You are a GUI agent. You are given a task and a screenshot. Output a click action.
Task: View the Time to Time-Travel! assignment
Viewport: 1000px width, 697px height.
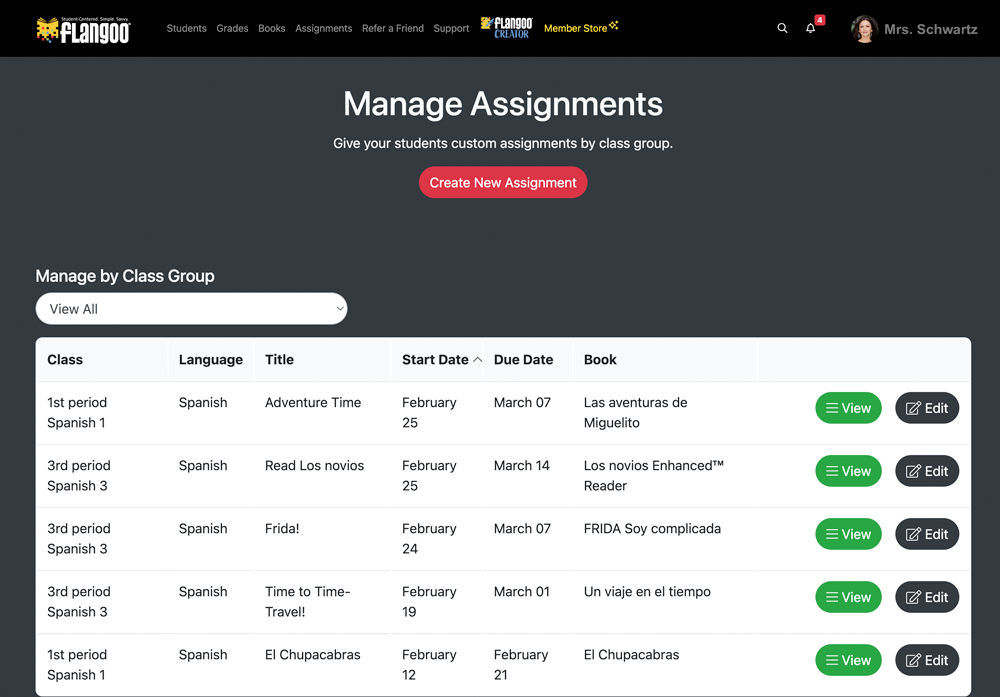[x=848, y=597]
